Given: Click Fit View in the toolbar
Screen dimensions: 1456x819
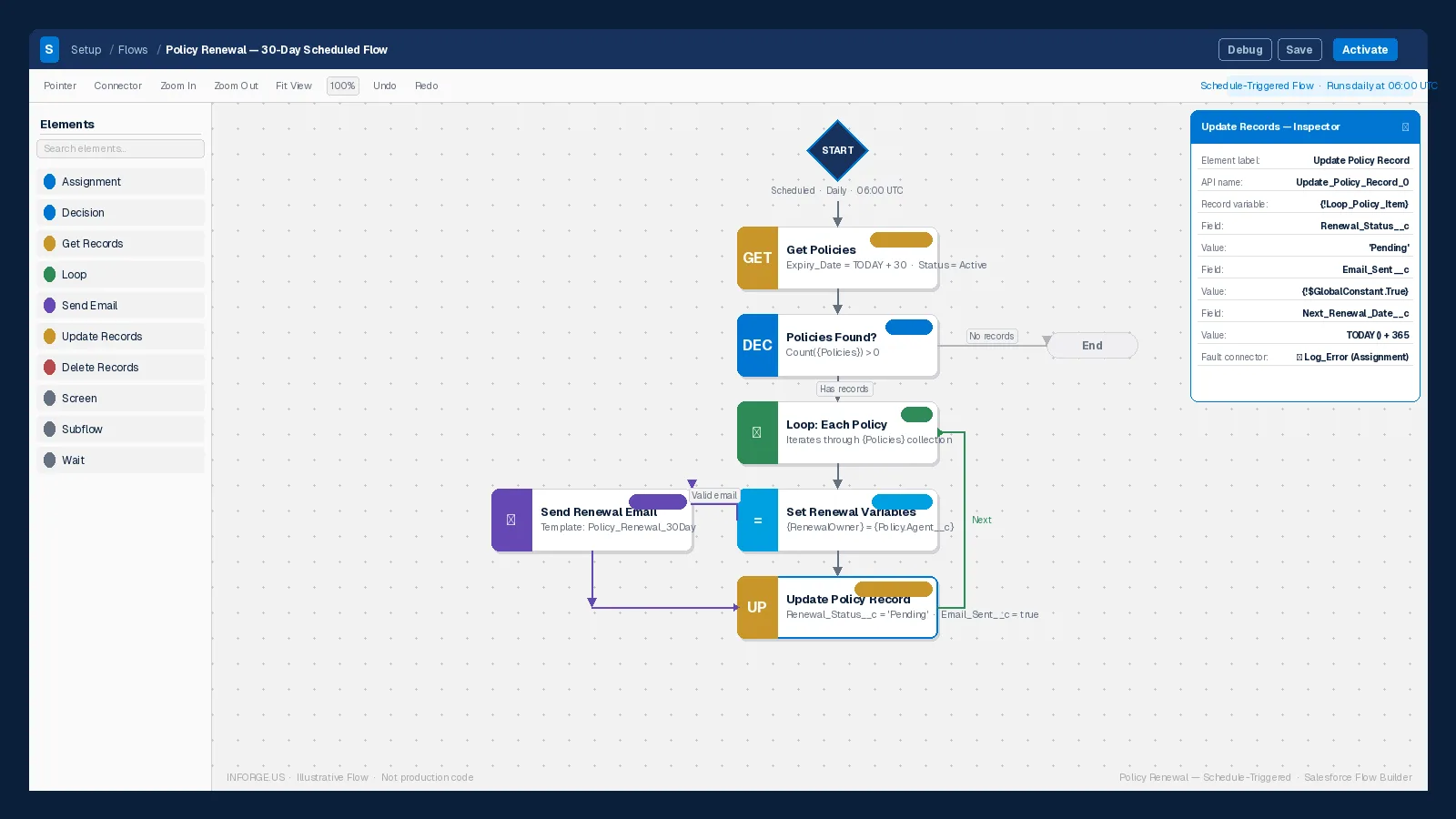Looking at the screenshot, I should click(x=294, y=86).
